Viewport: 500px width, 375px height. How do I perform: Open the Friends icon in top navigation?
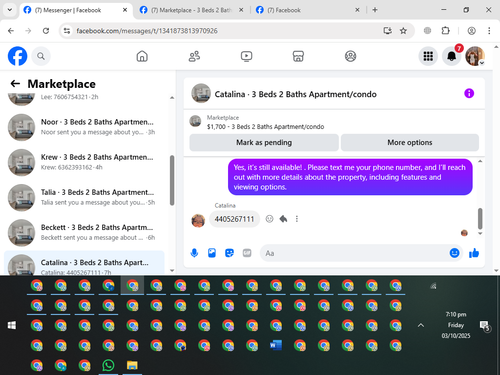(194, 56)
